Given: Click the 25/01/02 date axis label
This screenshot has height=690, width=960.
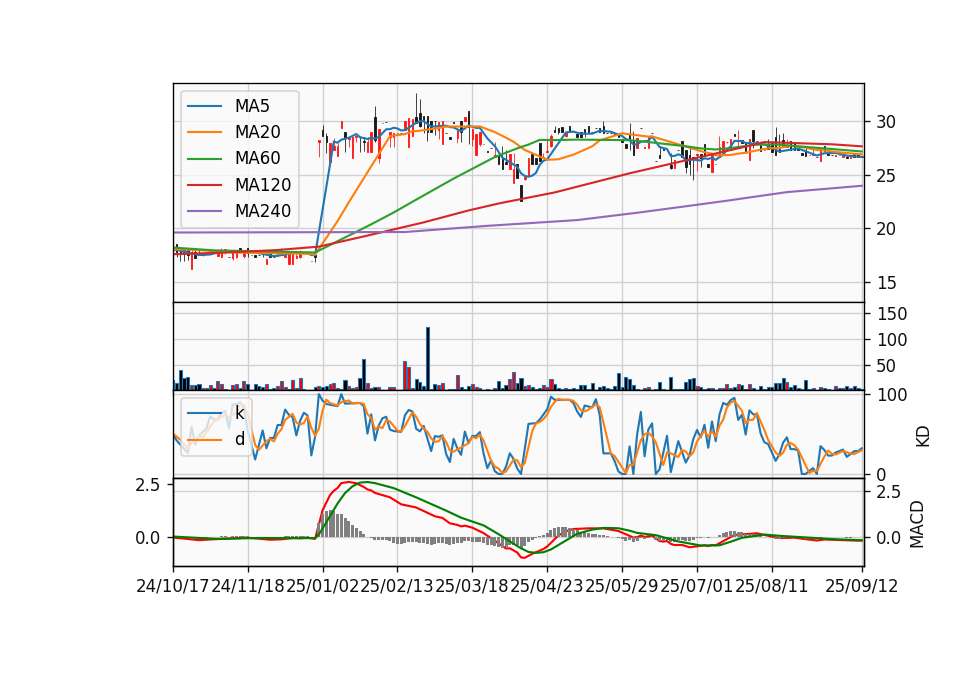Looking at the screenshot, I should click(323, 586).
